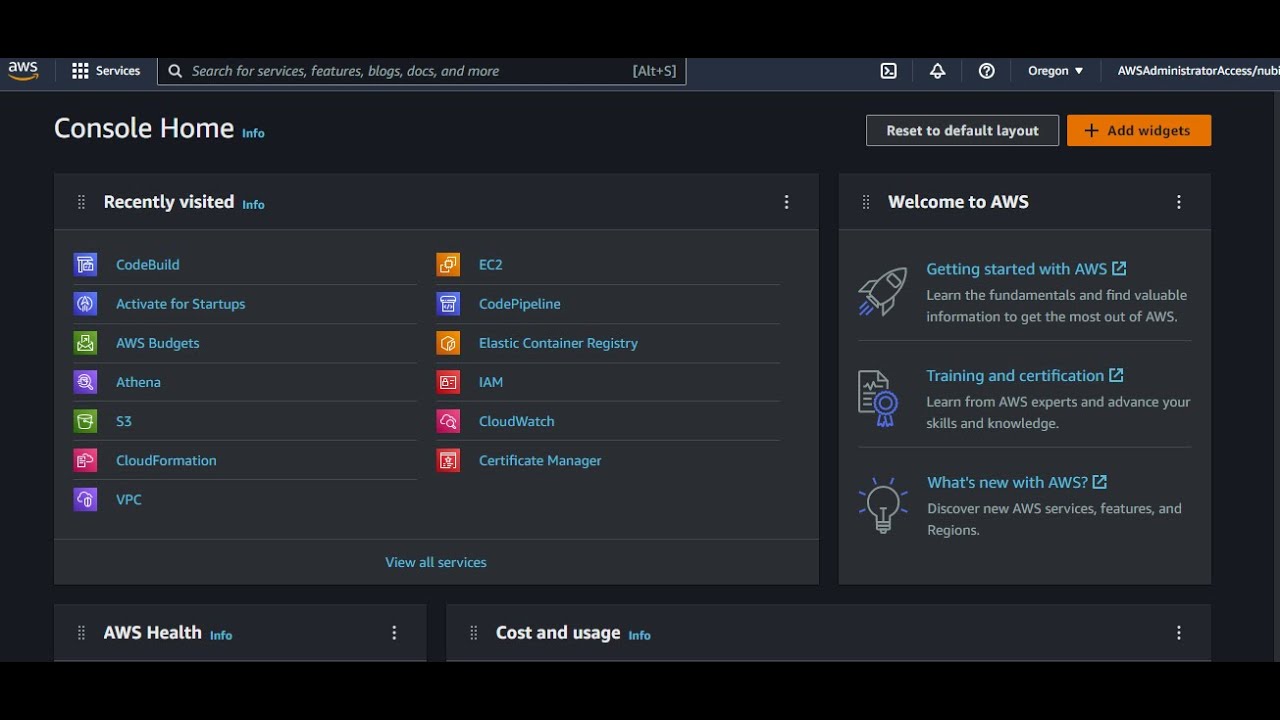
Task: Open the EC2 text link
Action: point(491,265)
